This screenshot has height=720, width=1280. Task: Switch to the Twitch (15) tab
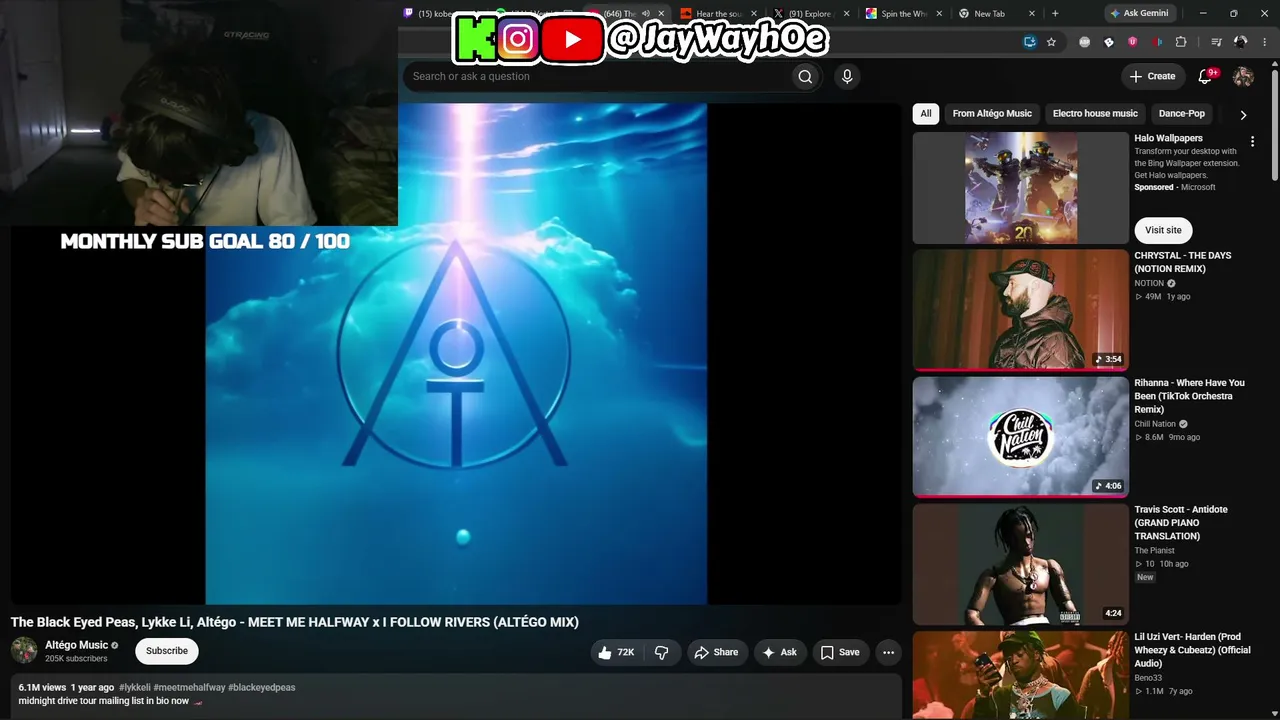point(428,14)
